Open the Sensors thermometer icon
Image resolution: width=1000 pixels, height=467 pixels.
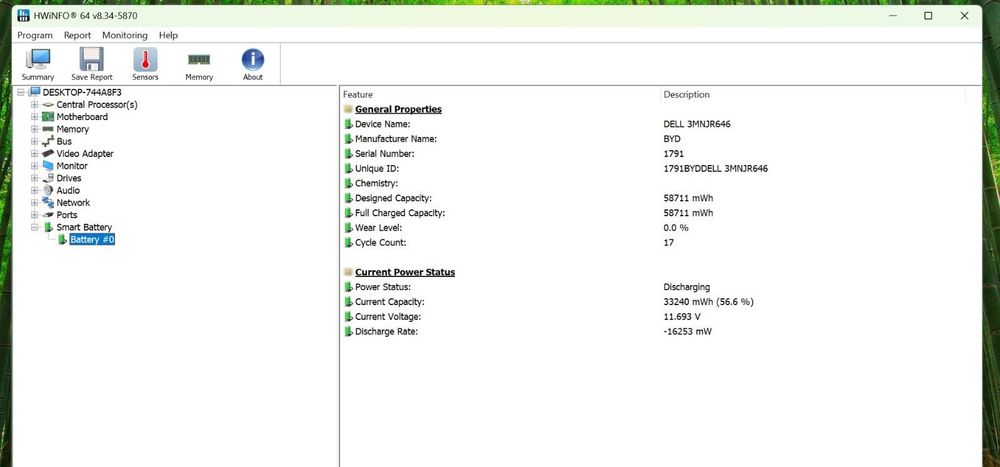pos(145,59)
